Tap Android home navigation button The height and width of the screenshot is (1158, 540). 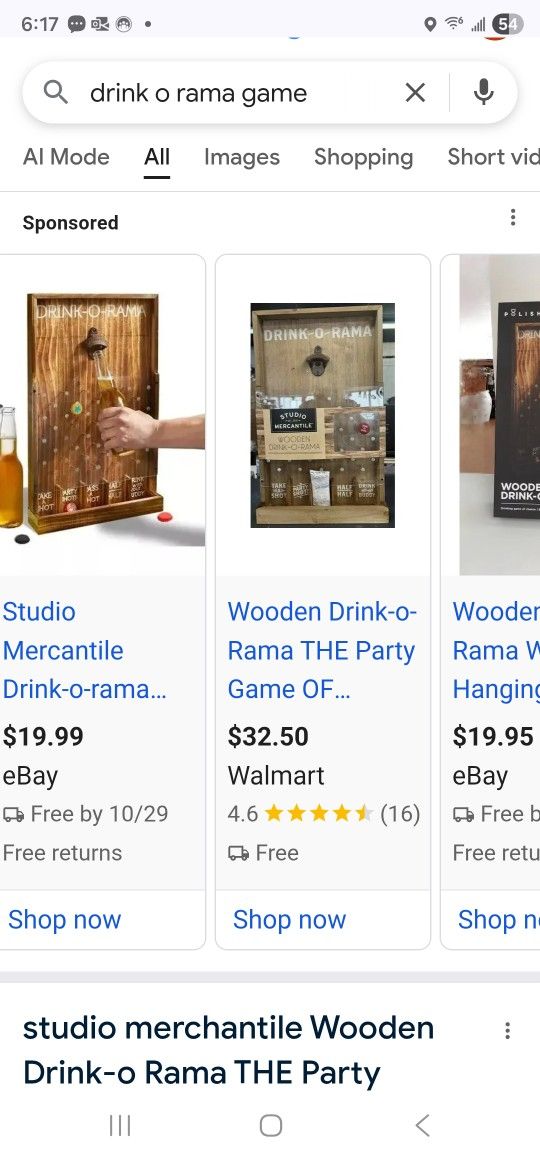[x=270, y=1126]
